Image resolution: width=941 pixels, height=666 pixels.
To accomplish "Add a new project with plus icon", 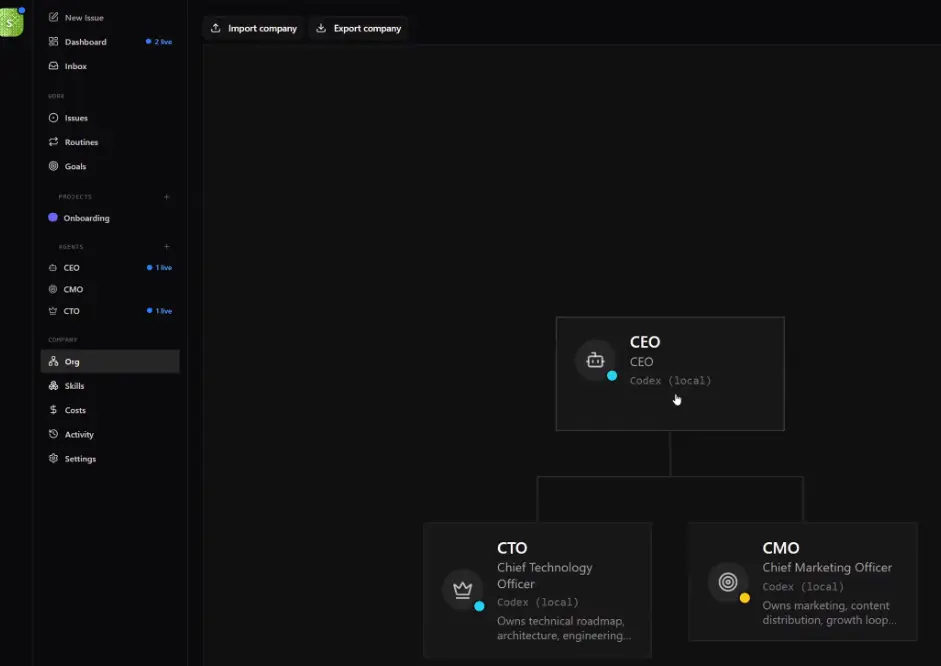I will (167, 197).
